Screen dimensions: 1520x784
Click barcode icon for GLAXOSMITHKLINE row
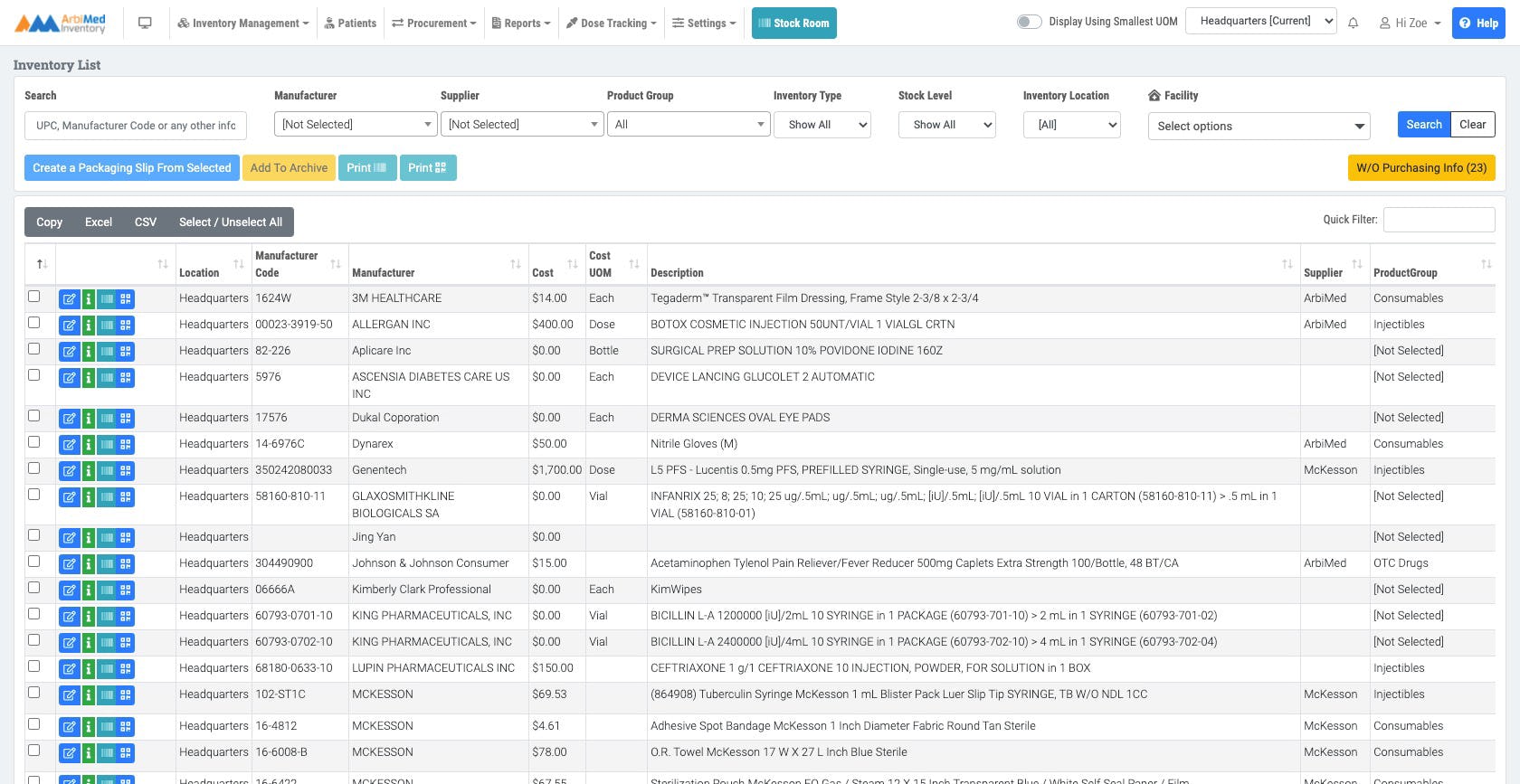(107, 497)
